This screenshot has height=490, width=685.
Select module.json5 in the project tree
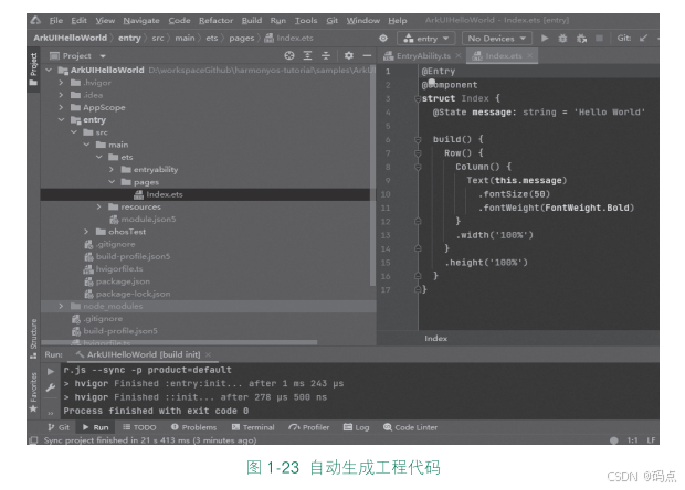click(x=149, y=219)
